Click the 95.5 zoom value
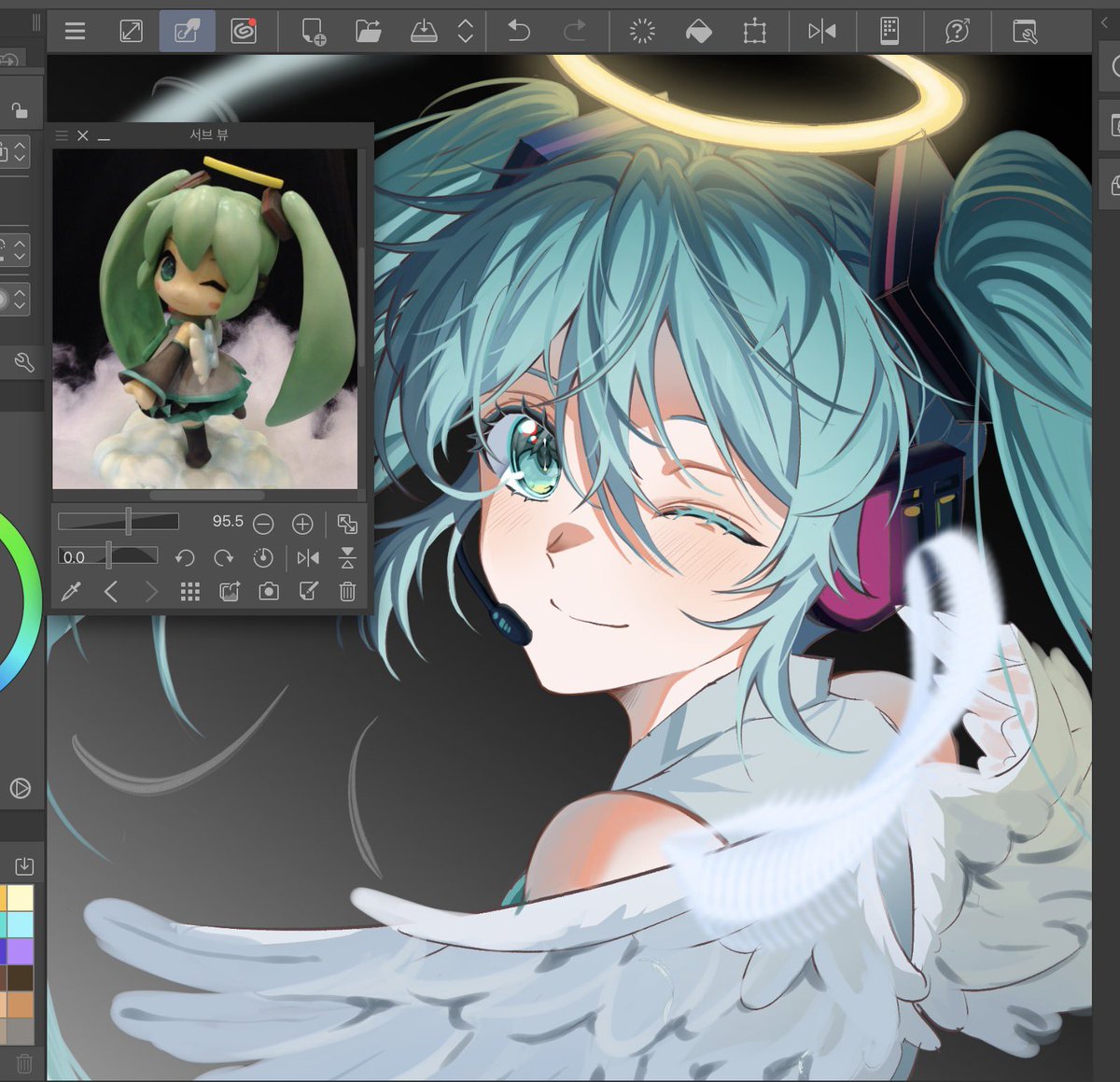Viewport: 1120px width, 1082px height. click(227, 521)
